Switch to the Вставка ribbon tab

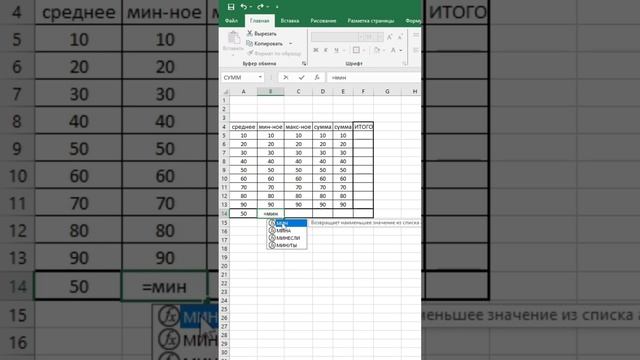tap(290, 20)
